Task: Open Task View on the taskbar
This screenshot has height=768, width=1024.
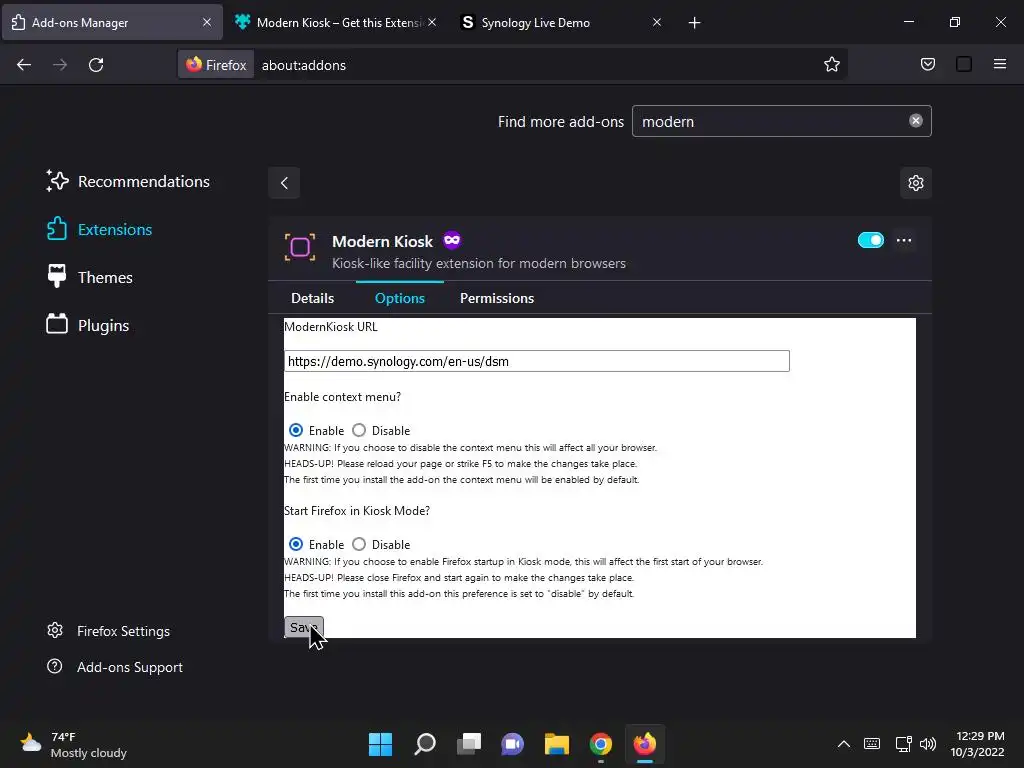Action: click(x=468, y=744)
